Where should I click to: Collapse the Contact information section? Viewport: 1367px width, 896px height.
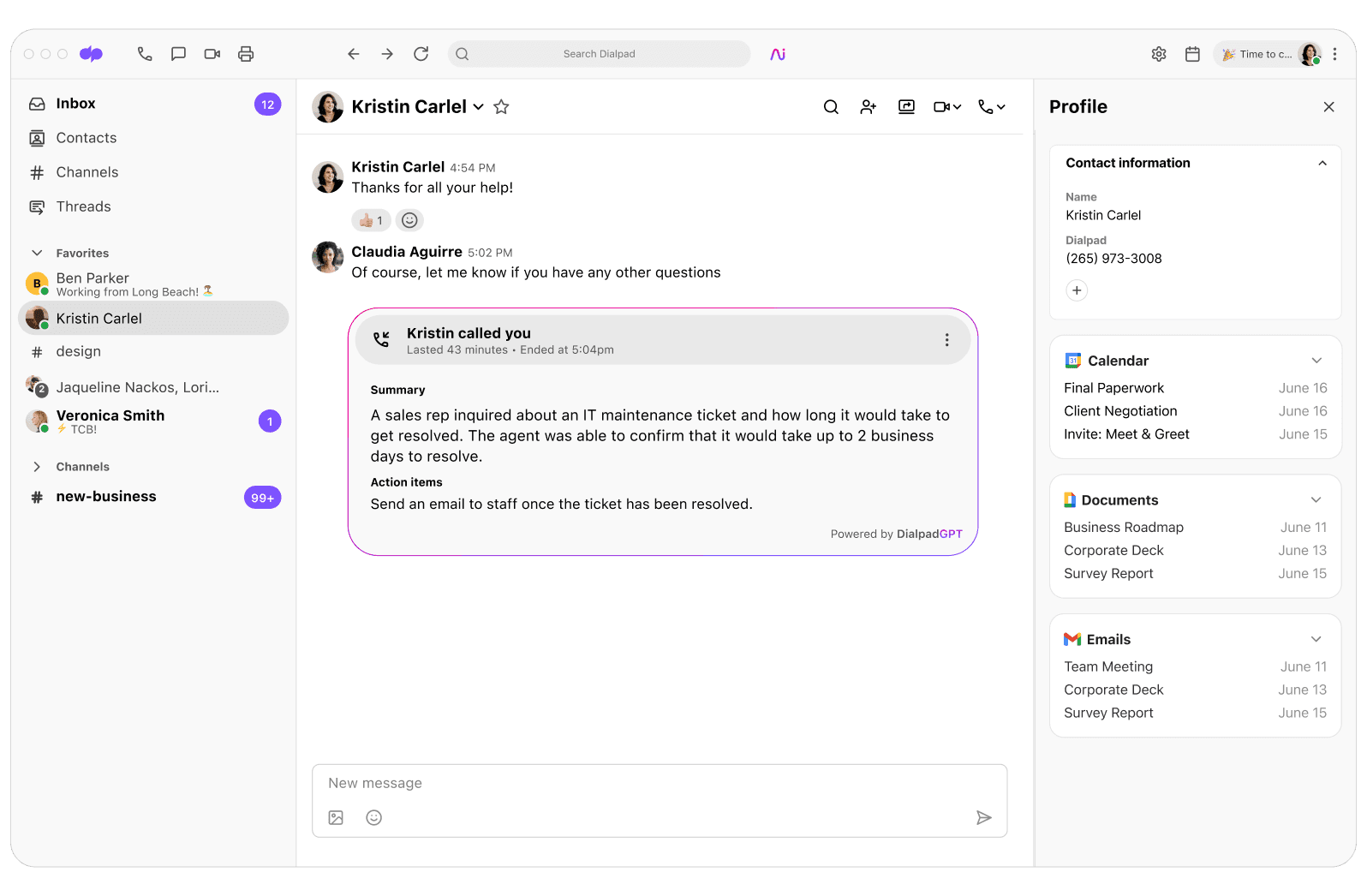coord(1322,163)
